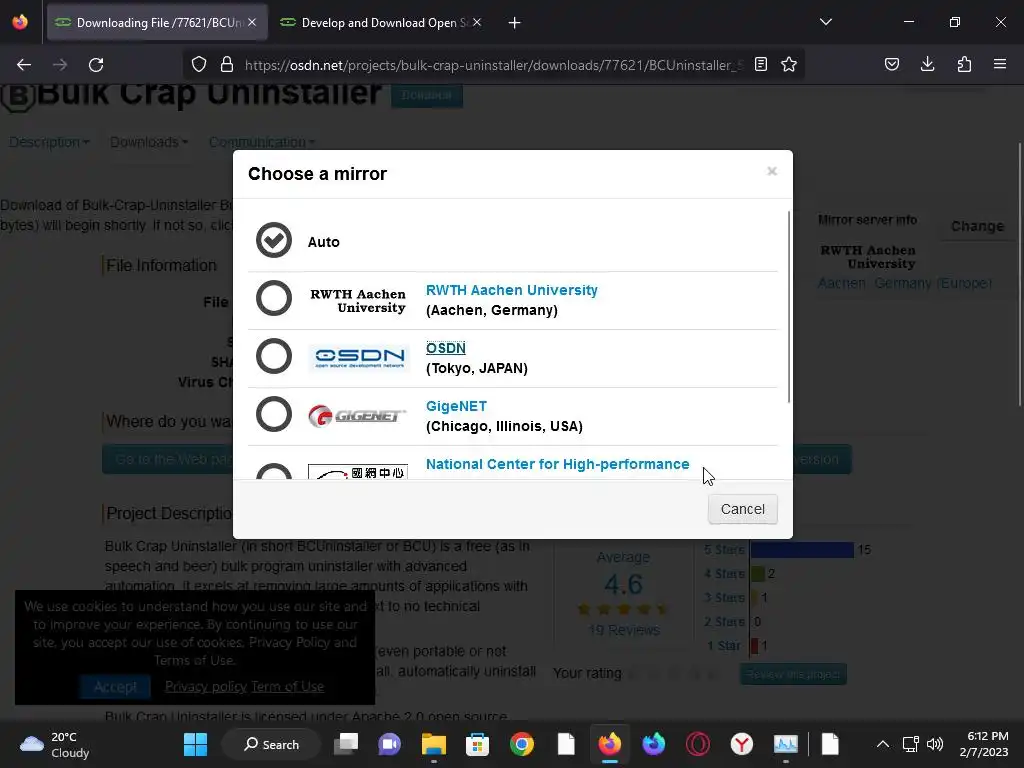Show hidden system tray icons
The image size is (1024, 768).
(x=882, y=744)
